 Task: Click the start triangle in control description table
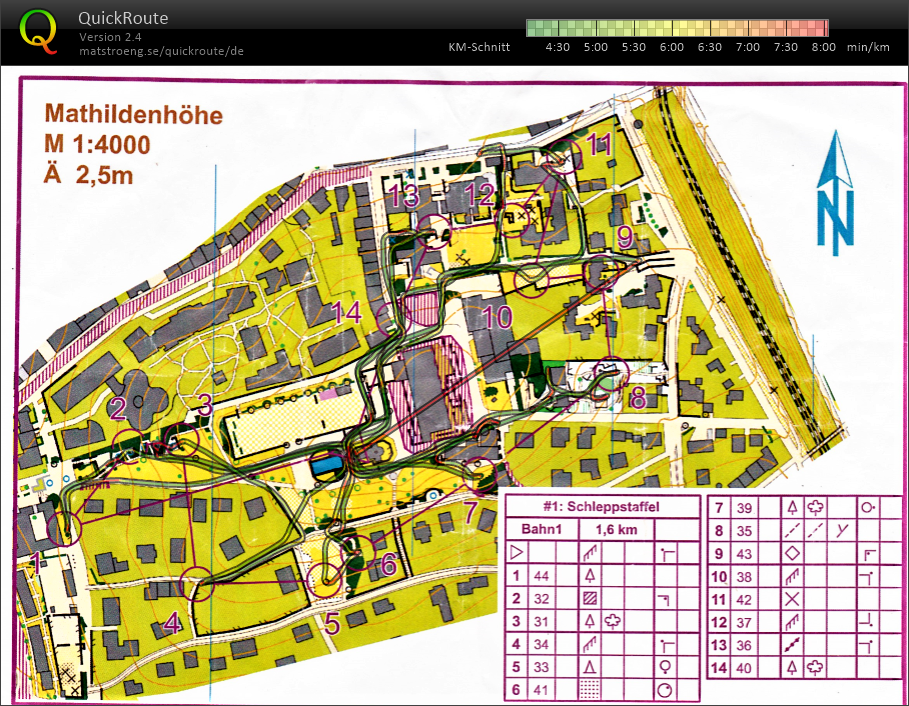(x=516, y=551)
